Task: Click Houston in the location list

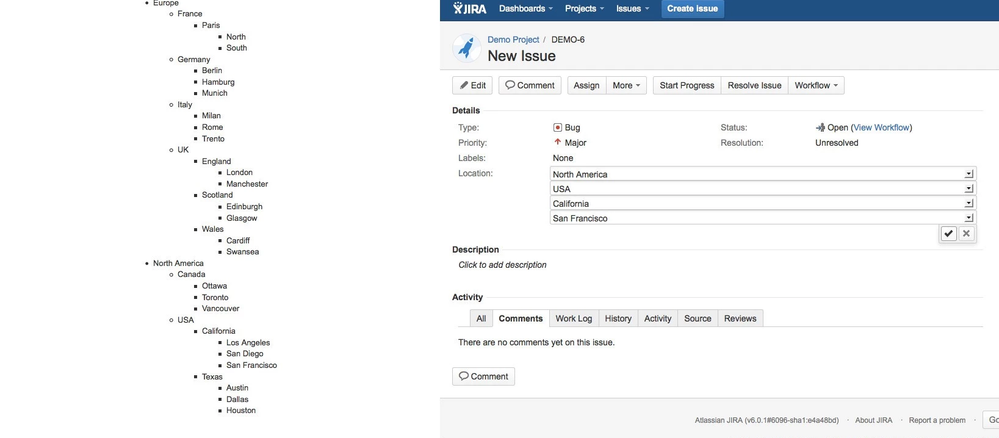Action: click(241, 411)
